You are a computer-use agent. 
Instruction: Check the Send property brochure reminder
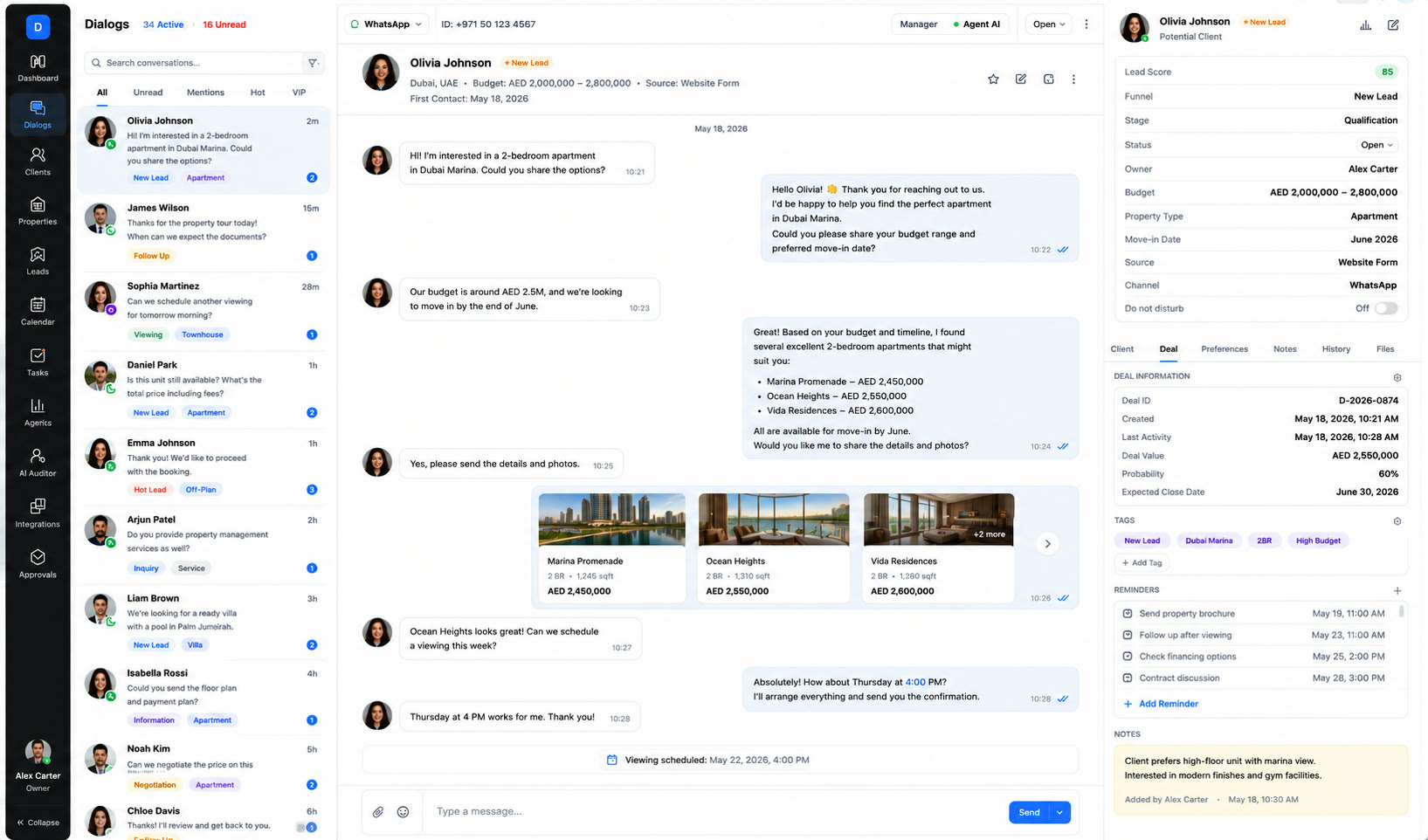tap(1128, 614)
